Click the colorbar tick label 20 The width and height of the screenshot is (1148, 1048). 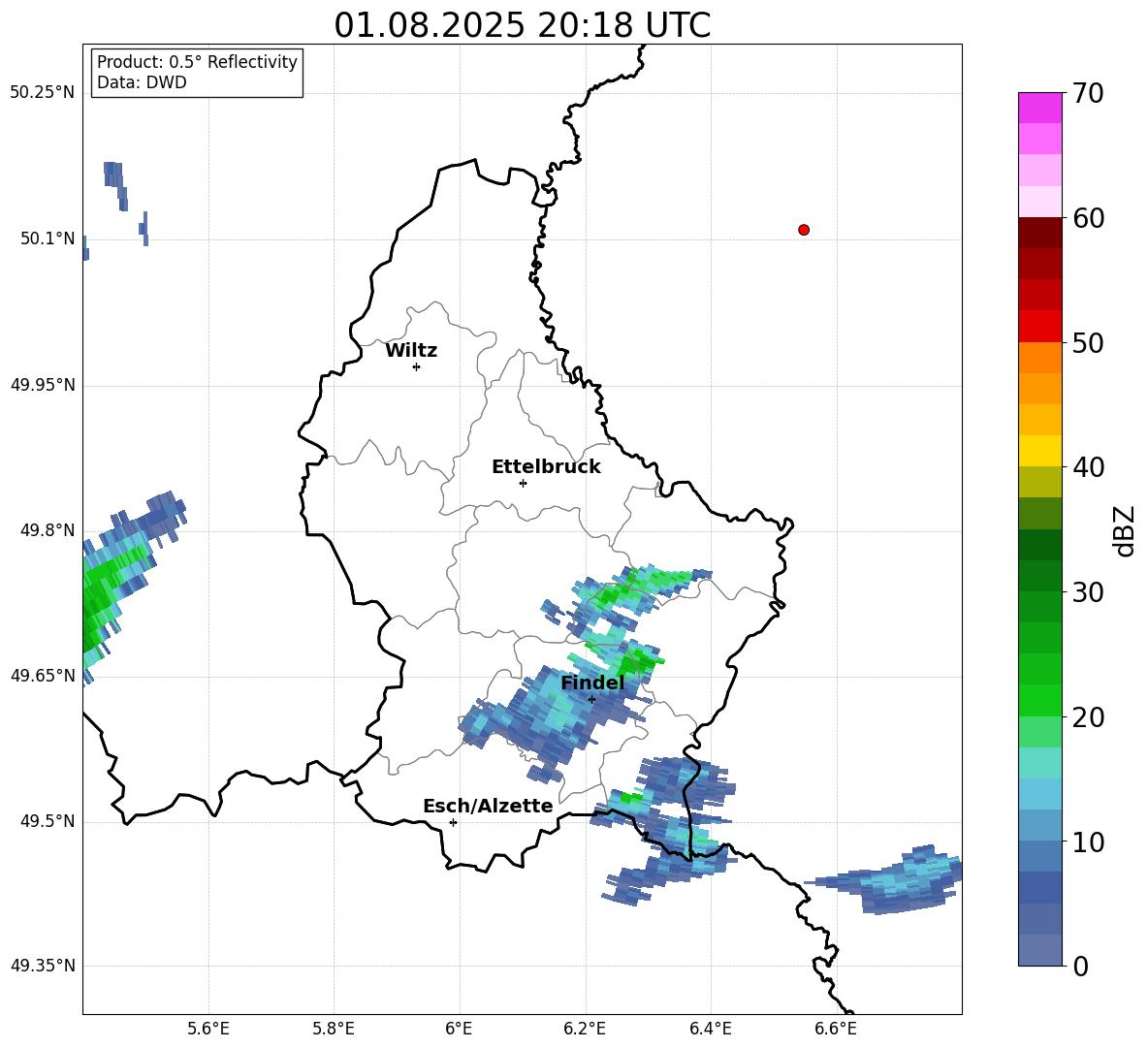(x=1088, y=717)
